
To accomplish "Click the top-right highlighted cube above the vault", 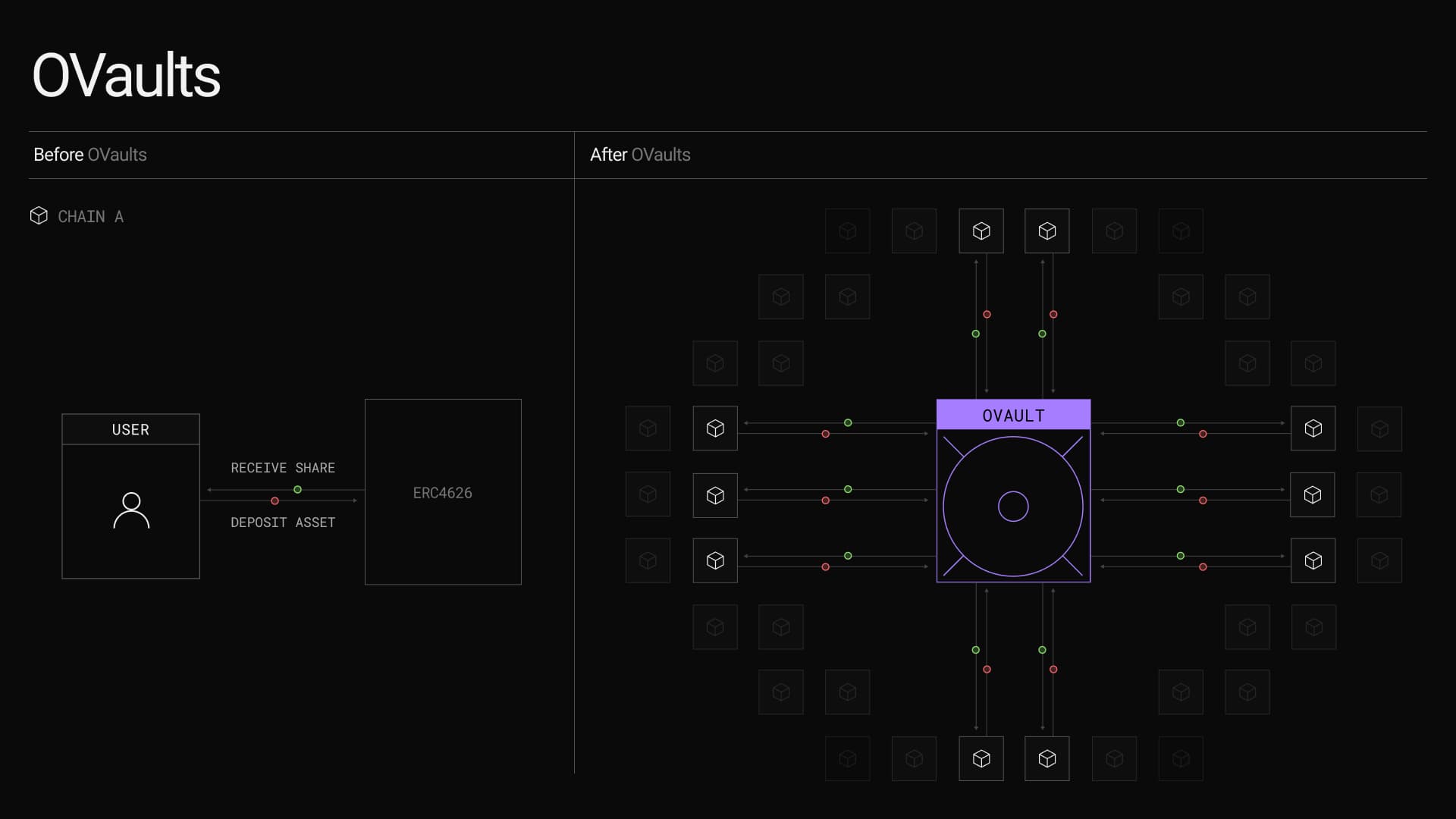I will 1047,231.
